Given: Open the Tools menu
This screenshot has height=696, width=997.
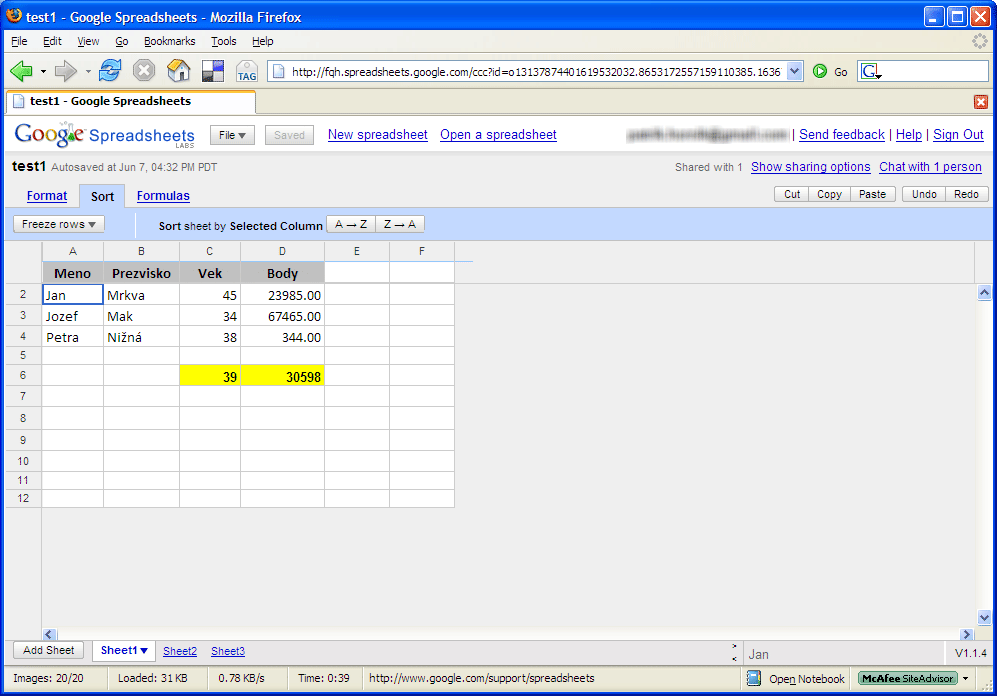Looking at the screenshot, I should pos(224,41).
